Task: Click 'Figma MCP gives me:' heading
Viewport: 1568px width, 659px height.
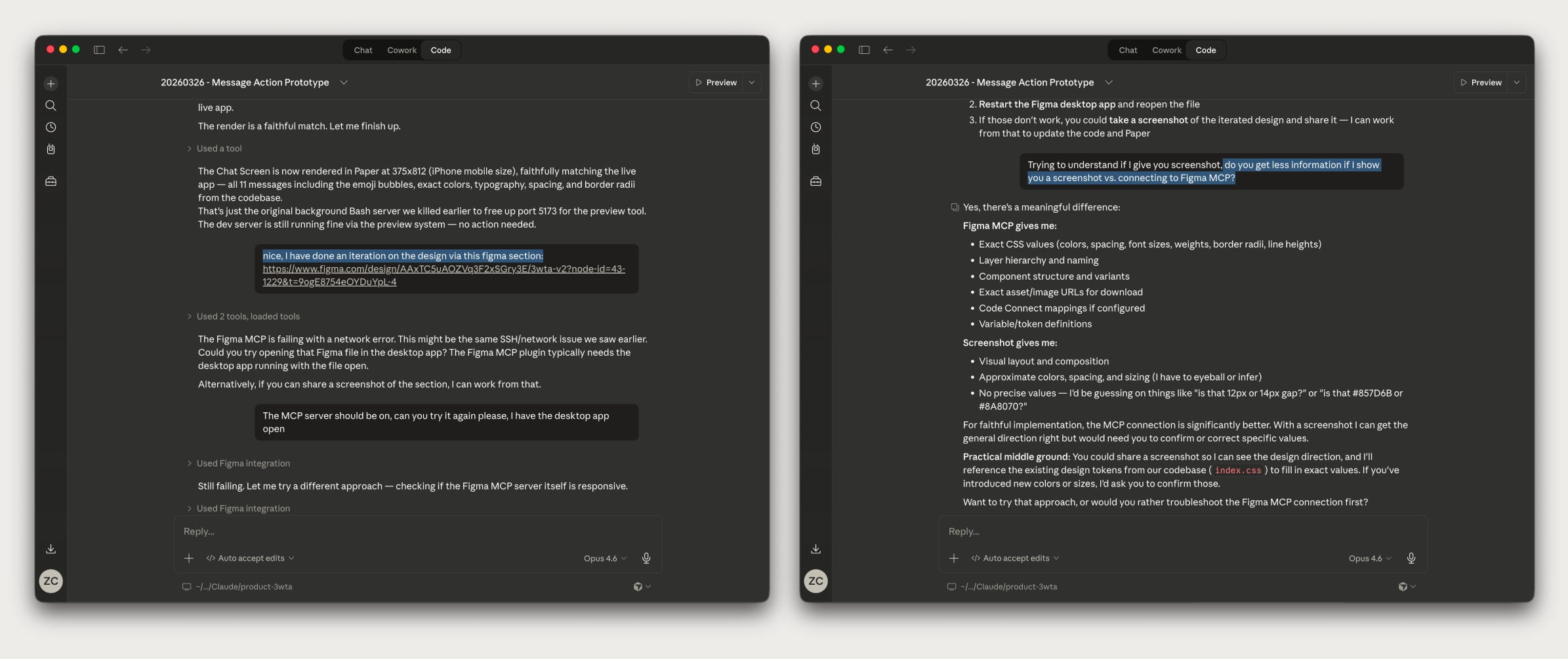Action: click(1009, 226)
